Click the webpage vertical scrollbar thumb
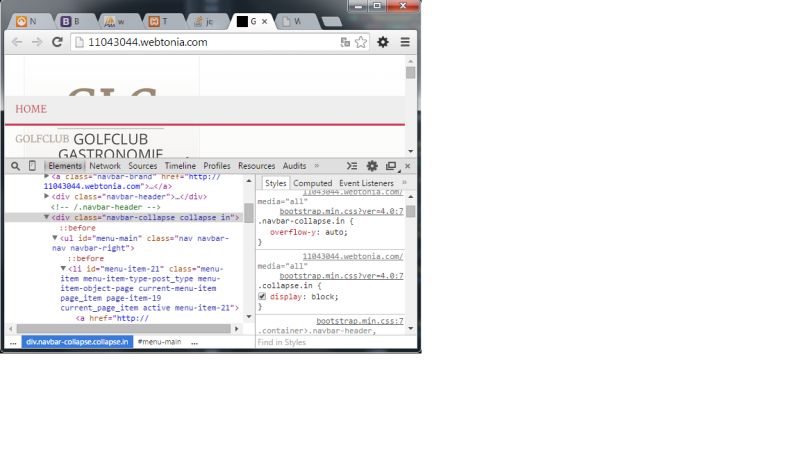The width and height of the screenshot is (800, 450). 410,73
